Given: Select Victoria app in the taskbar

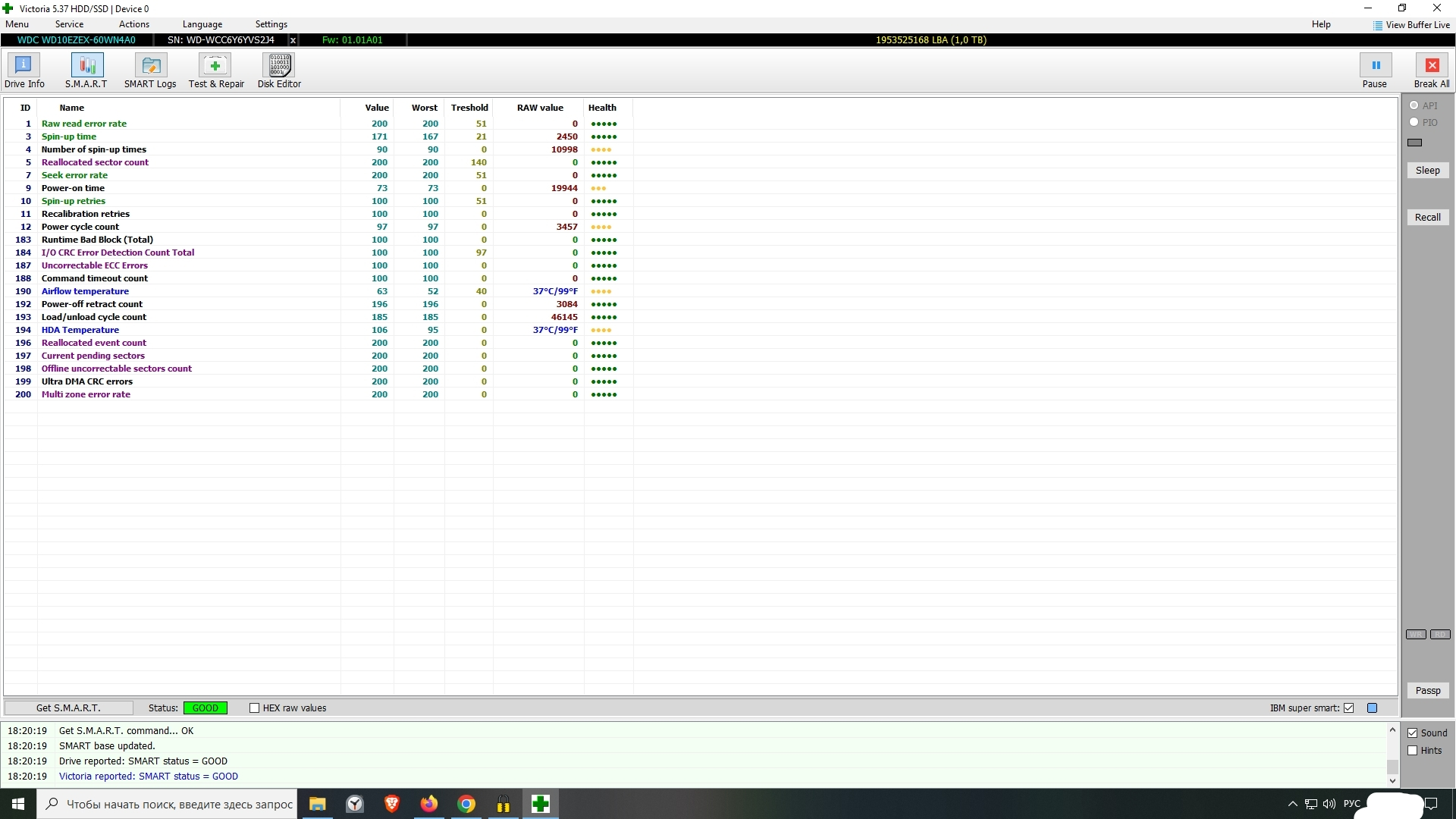Looking at the screenshot, I should point(541,804).
